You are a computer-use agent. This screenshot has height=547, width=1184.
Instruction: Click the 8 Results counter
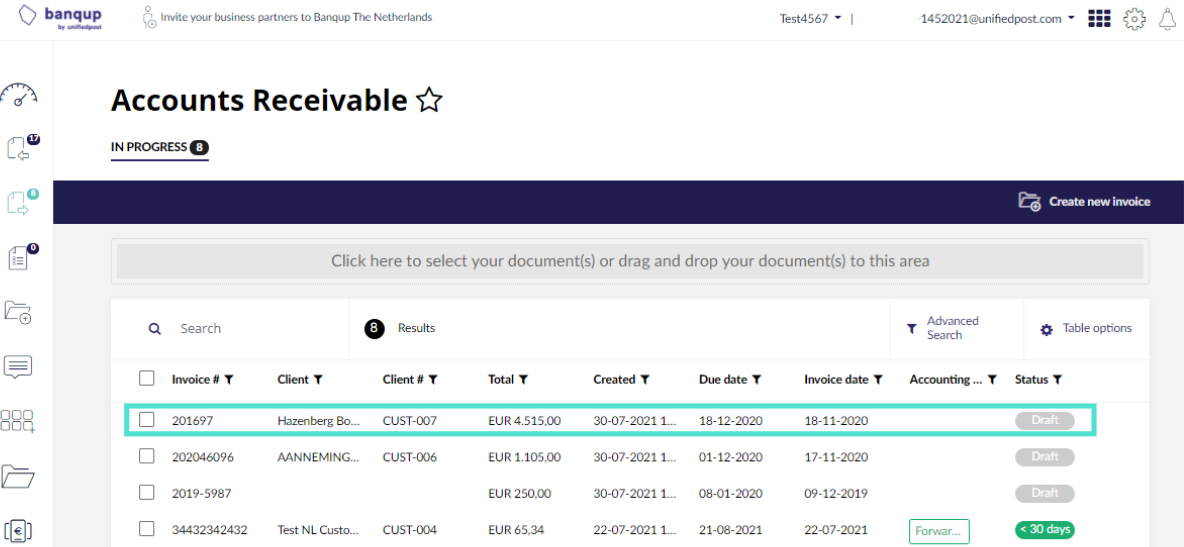click(401, 328)
